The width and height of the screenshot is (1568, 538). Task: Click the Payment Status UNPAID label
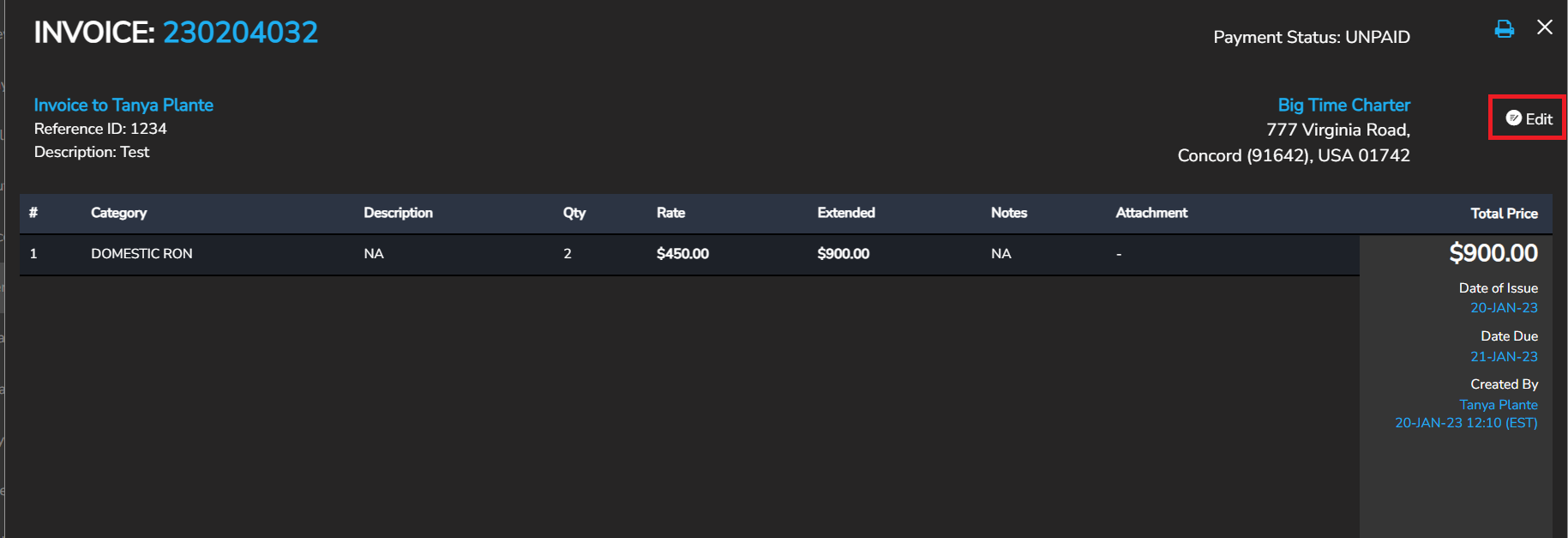point(1311,38)
